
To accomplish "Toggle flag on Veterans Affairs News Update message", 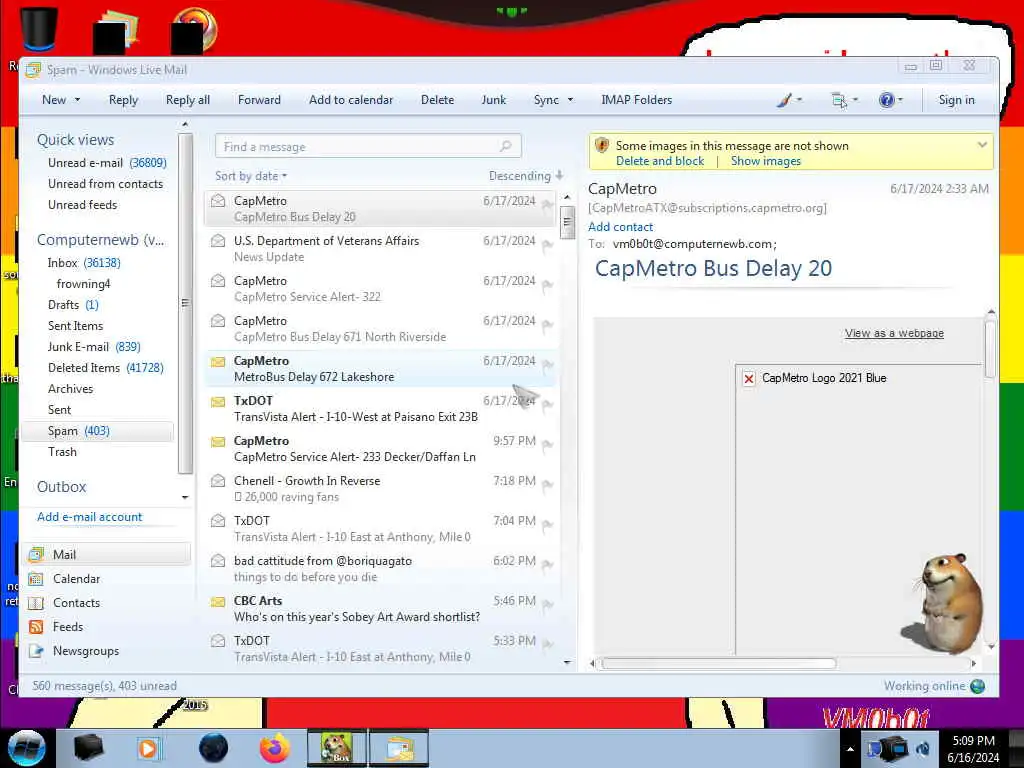I will pyautogui.click(x=547, y=245).
